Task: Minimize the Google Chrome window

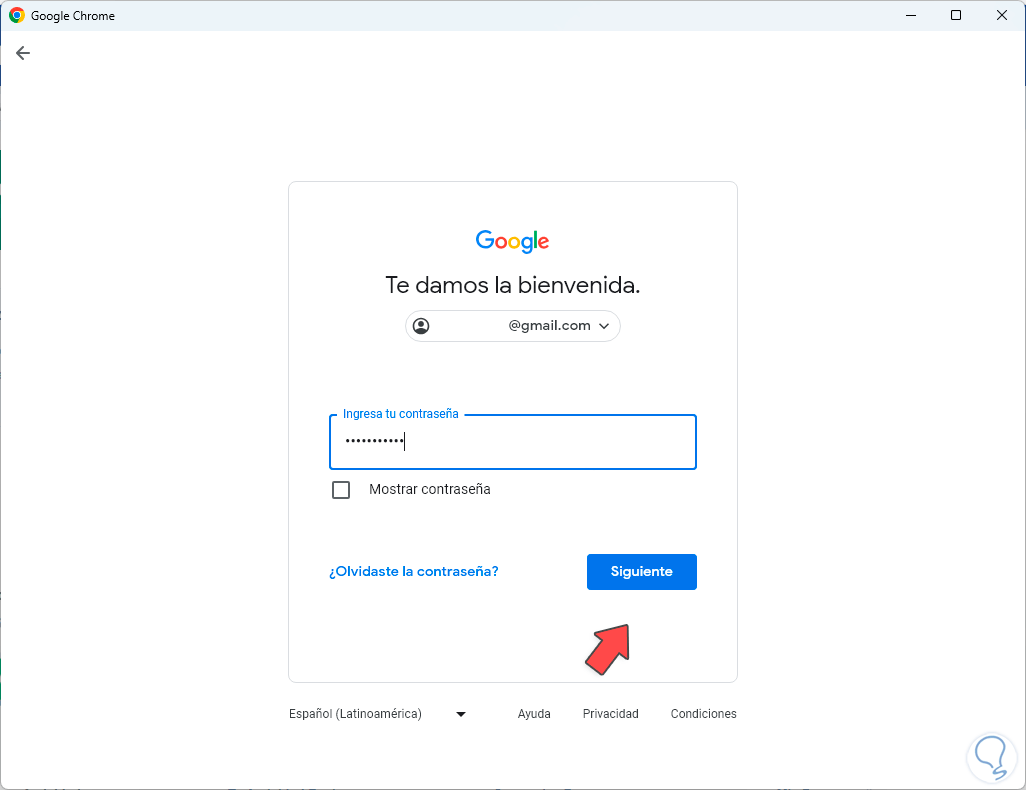Action: pos(910,15)
